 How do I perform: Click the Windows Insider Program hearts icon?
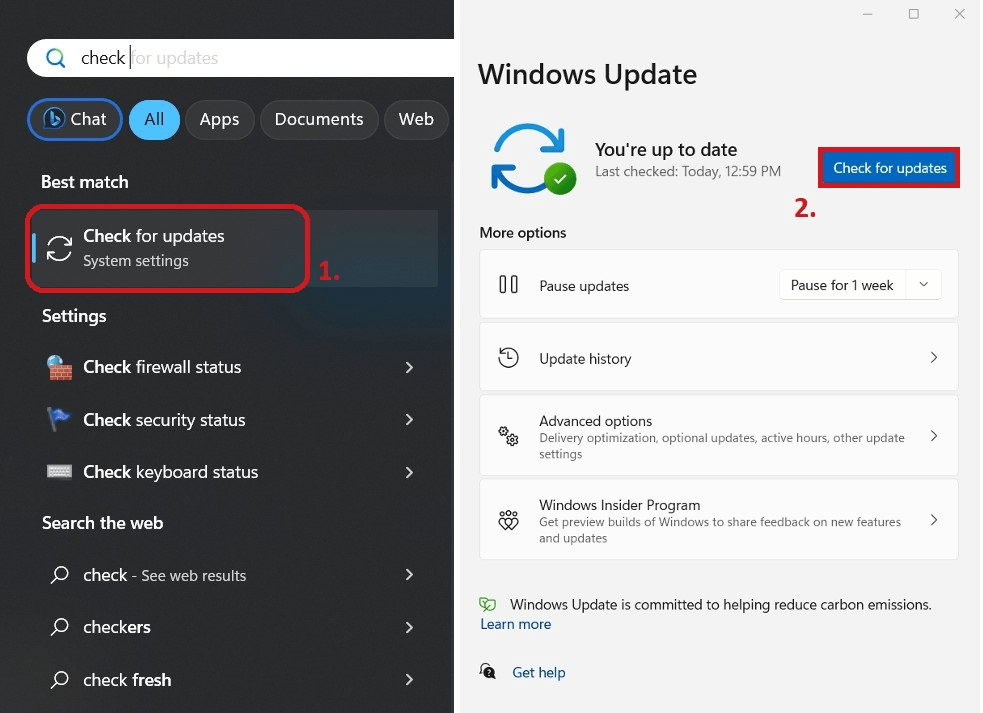508,520
